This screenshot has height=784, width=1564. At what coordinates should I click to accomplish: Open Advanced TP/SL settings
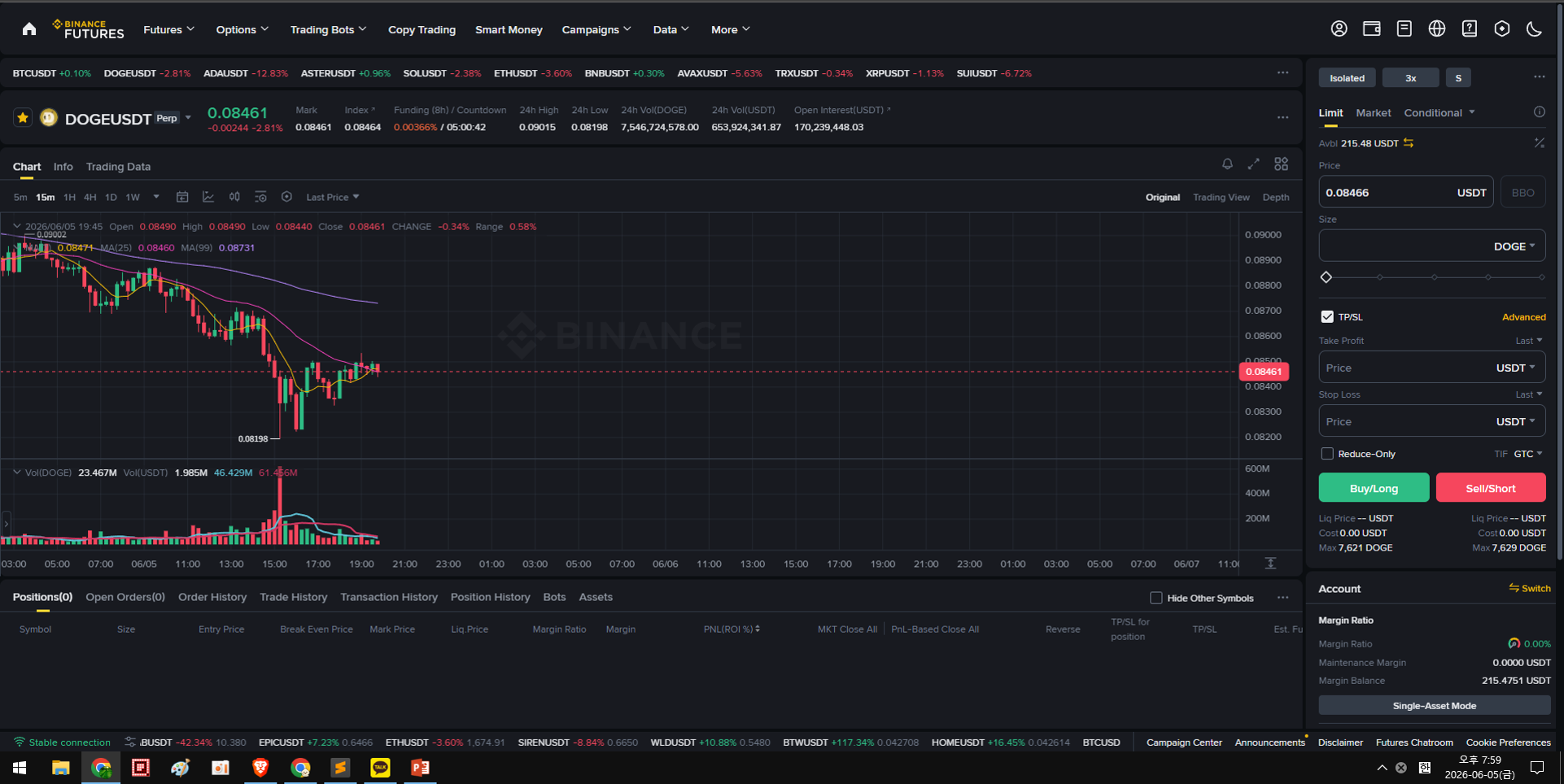1524,317
